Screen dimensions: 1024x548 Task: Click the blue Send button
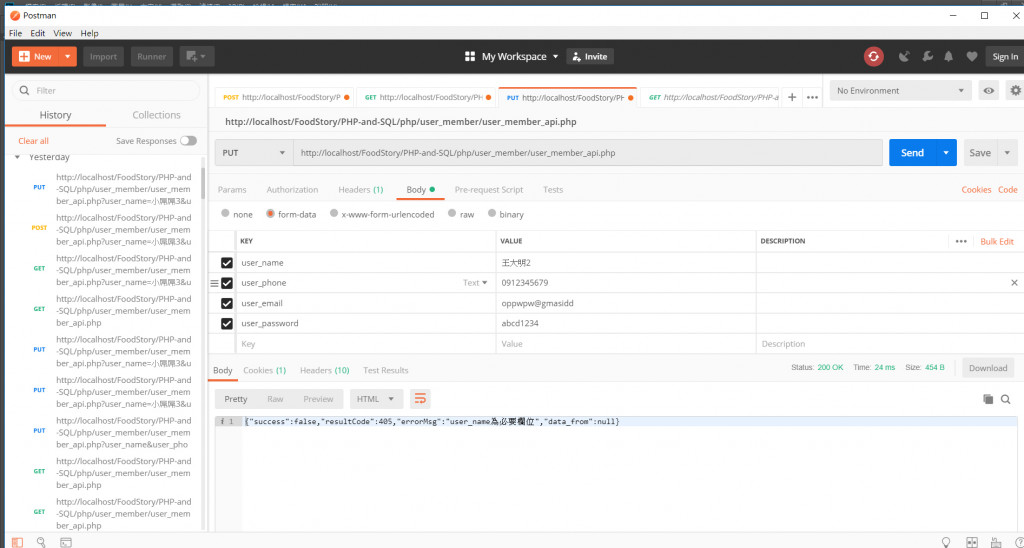tap(912, 153)
